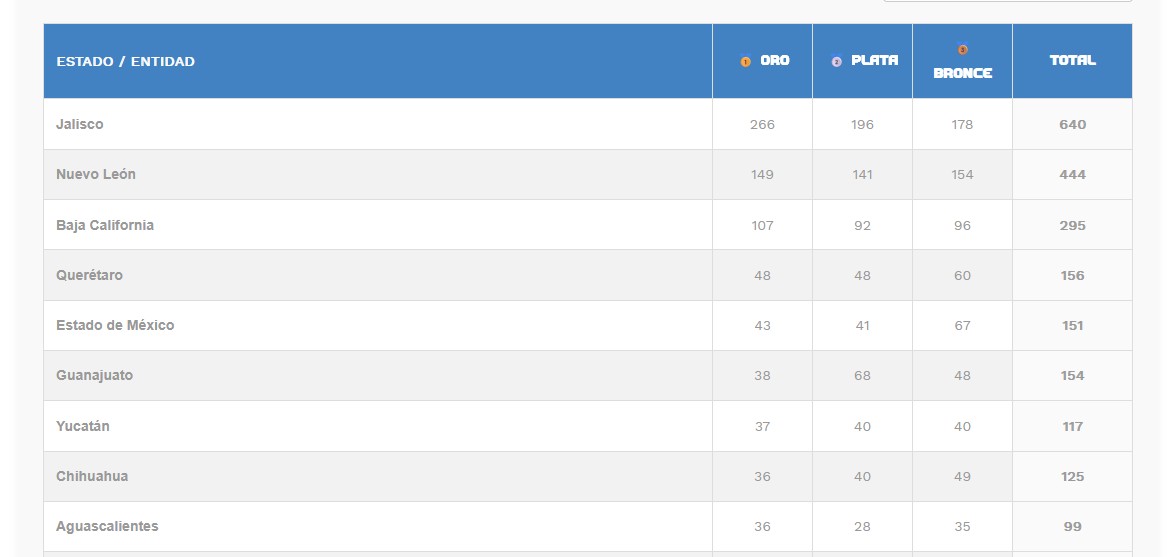Click Baja California total 295
The width and height of the screenshot is (1172, 557).
1073,226
